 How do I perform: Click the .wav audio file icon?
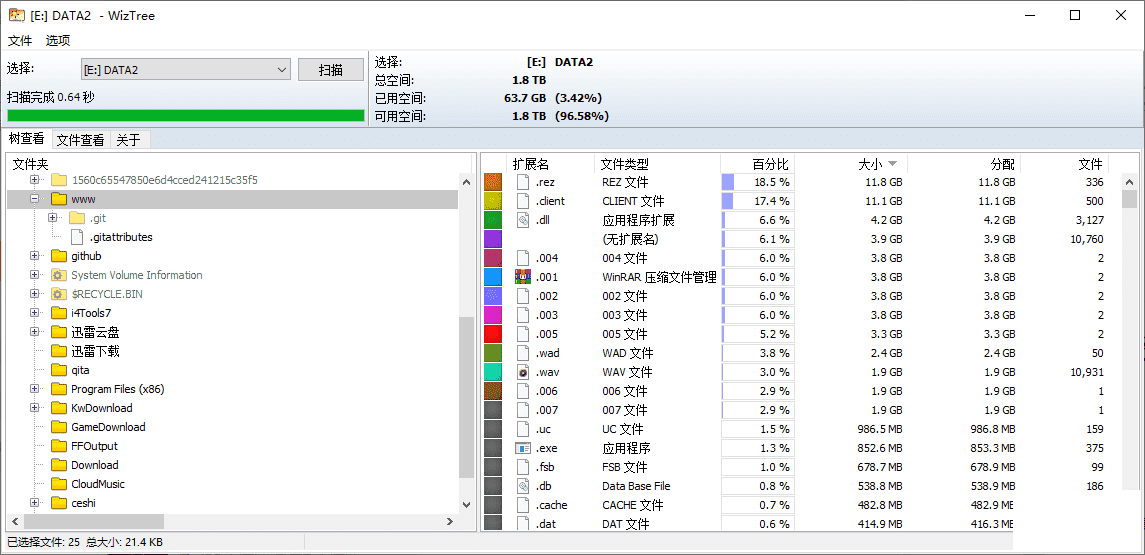[523, 372]
